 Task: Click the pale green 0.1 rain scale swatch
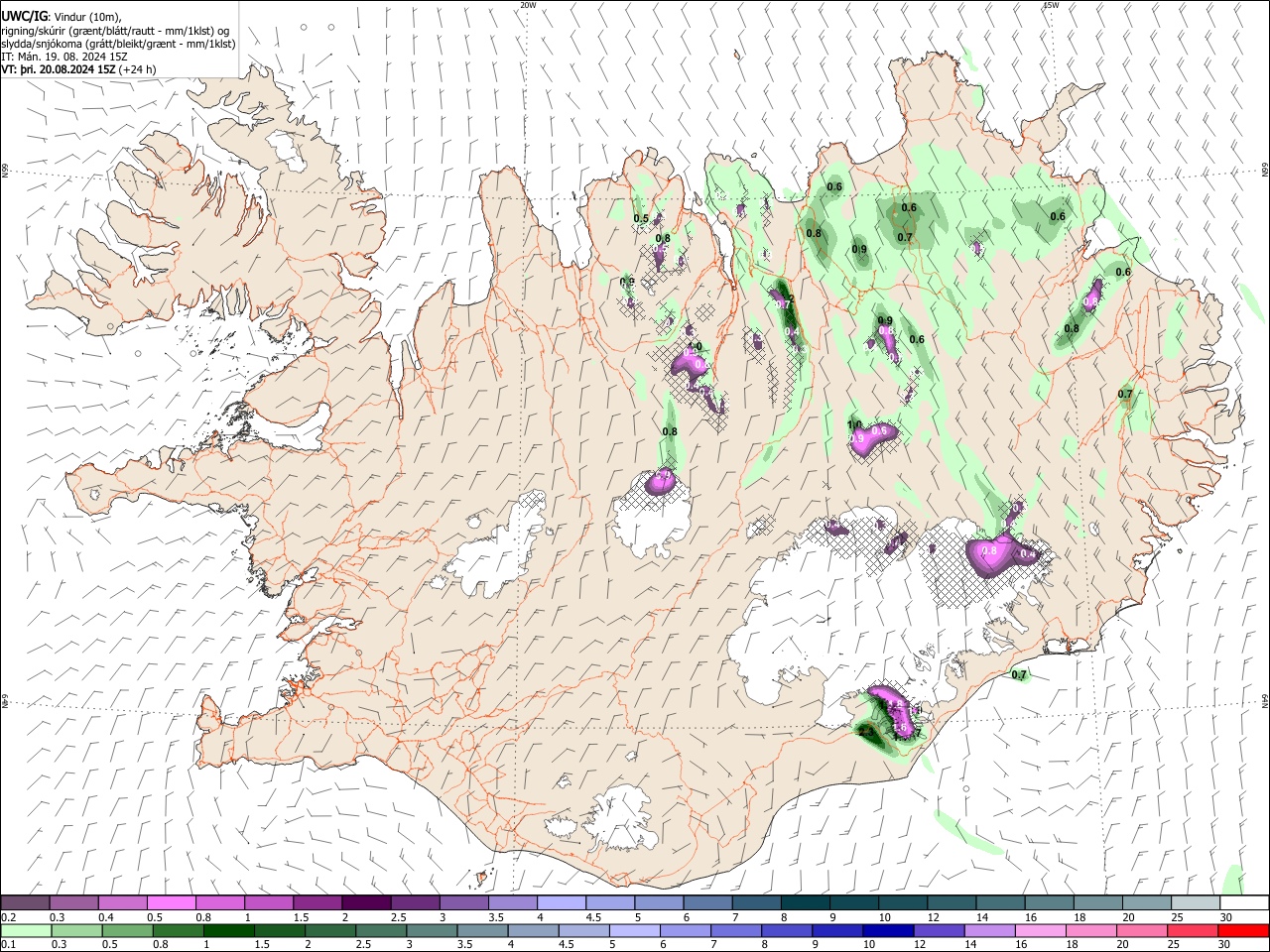pos(25,930)
